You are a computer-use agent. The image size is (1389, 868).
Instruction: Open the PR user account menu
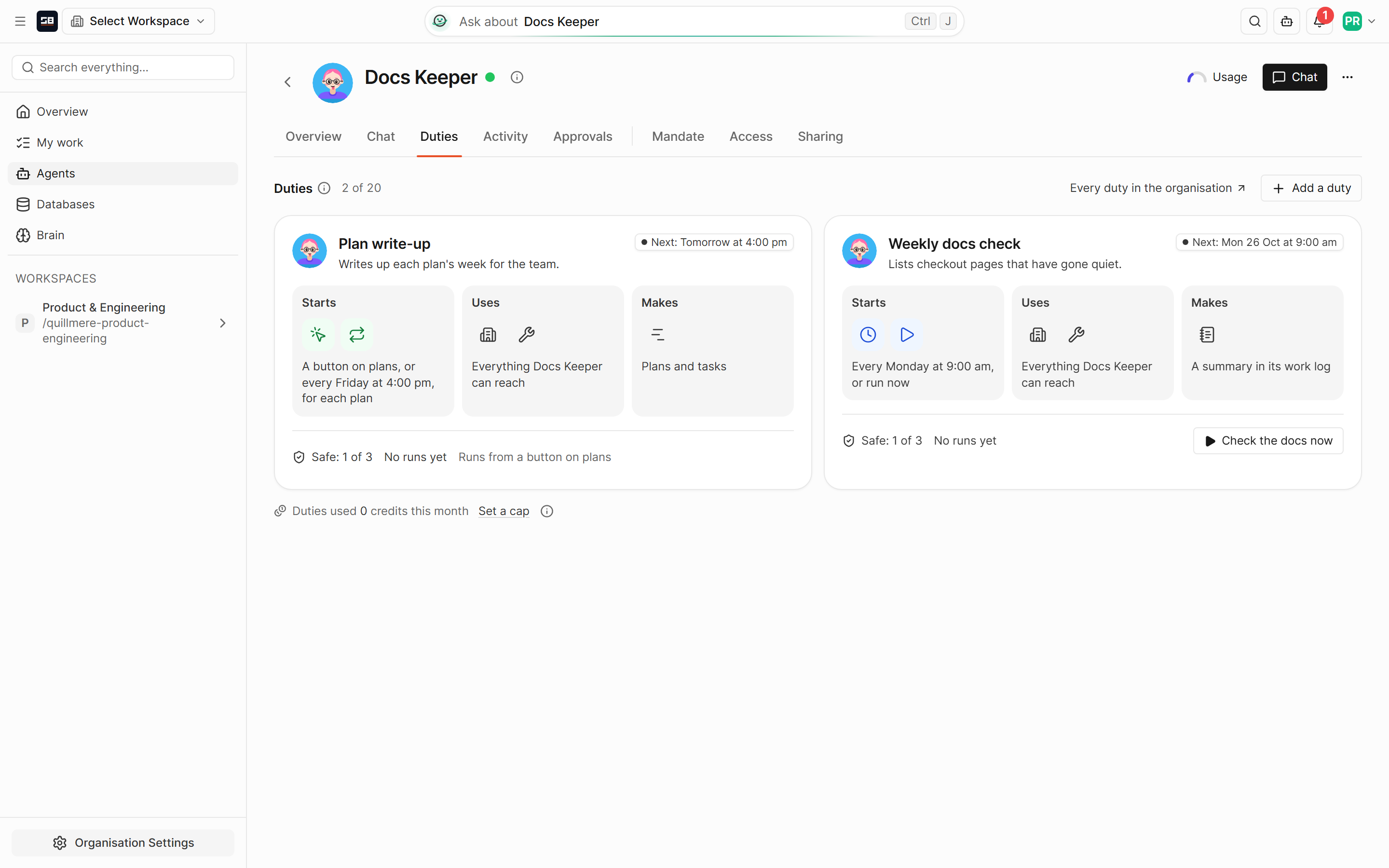1359,21
